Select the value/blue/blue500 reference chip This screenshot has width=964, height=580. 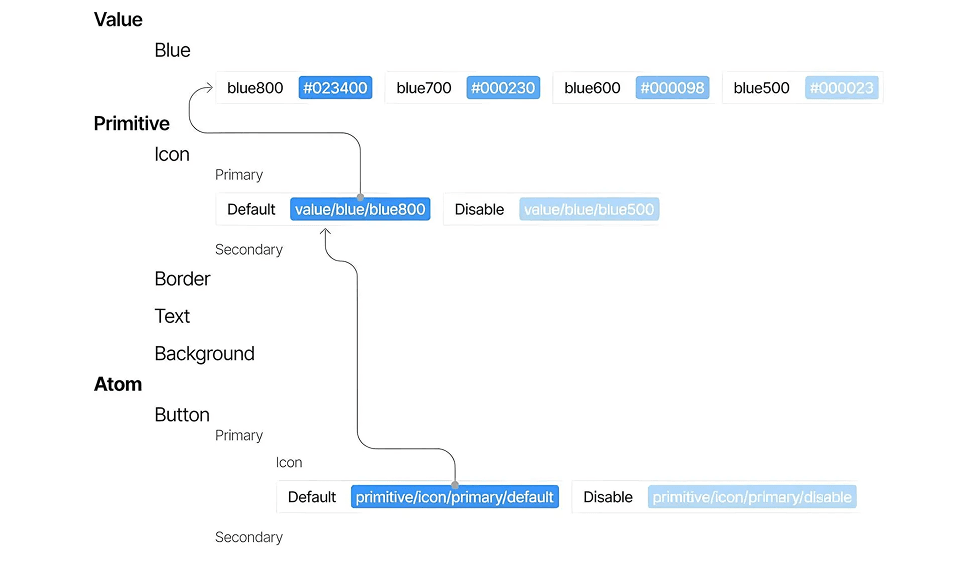point(589,210)
